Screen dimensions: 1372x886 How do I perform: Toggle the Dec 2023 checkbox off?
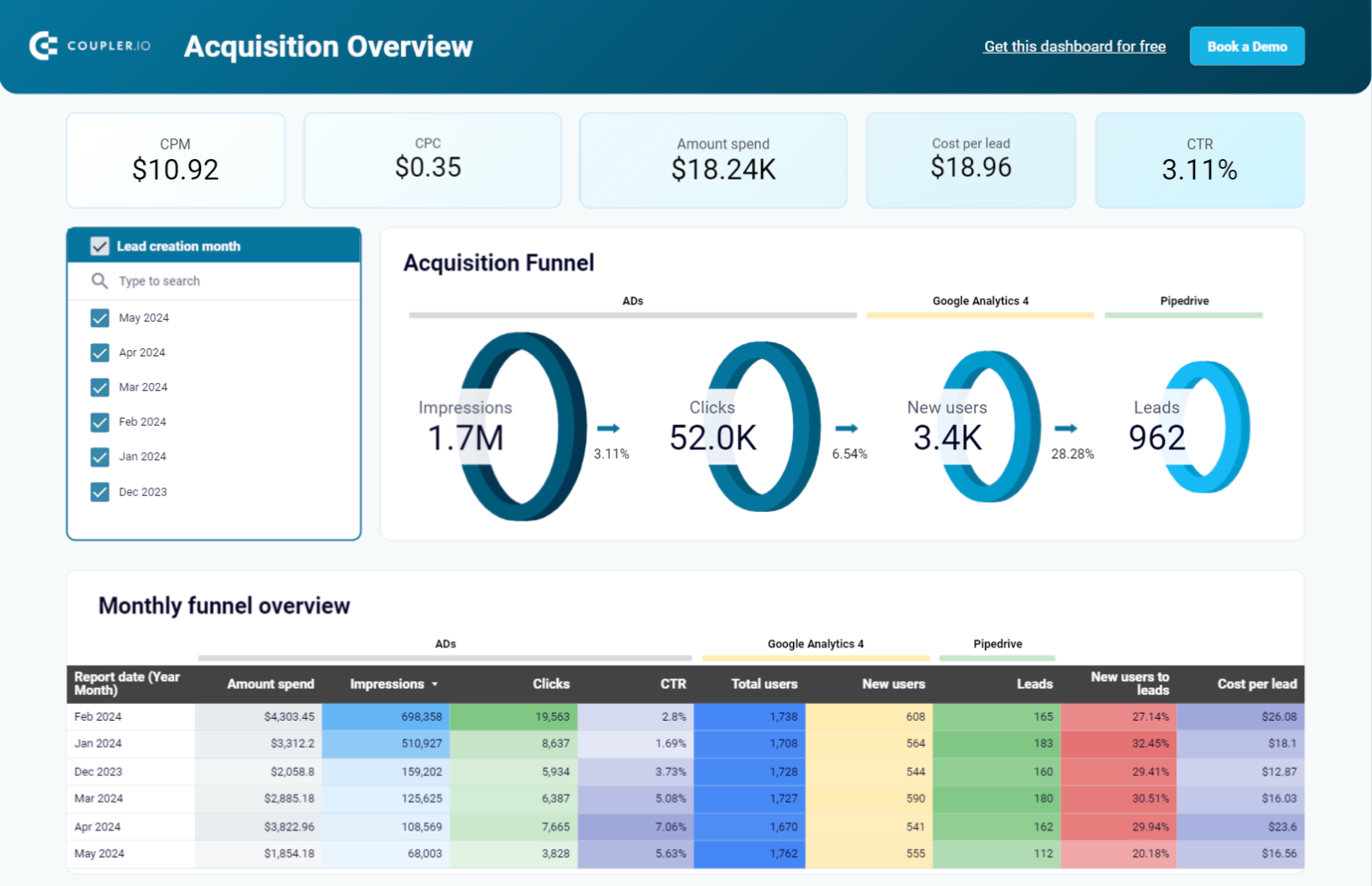coord(99,492)
